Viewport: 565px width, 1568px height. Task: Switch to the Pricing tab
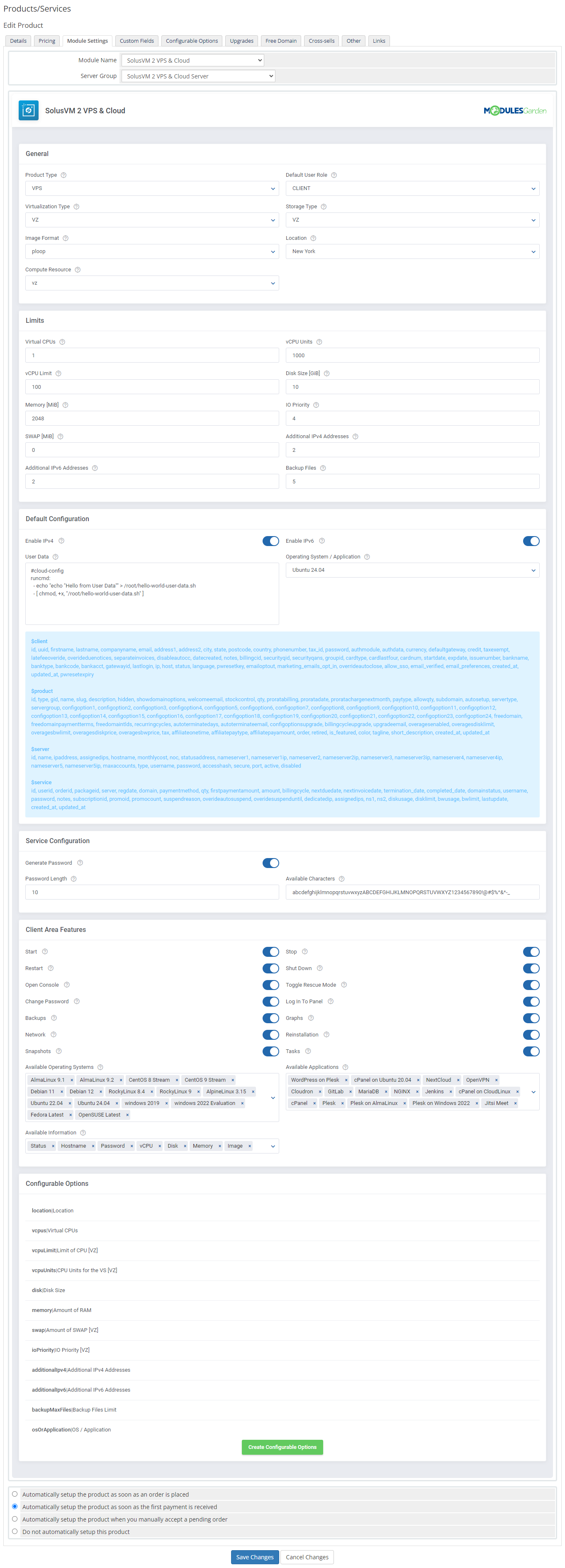tap(47, 41)
